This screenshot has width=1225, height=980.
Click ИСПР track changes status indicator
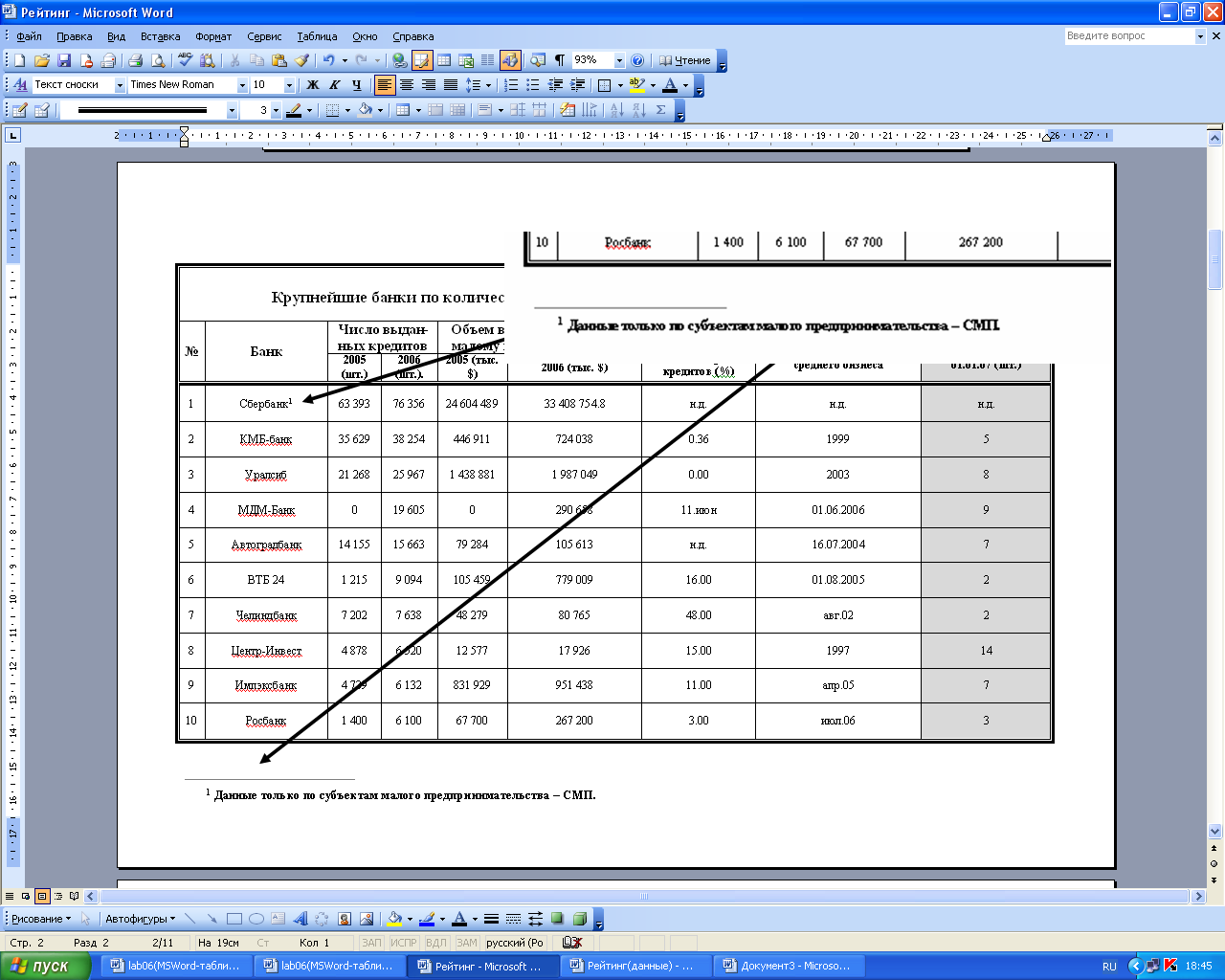(x=404, y=943)
